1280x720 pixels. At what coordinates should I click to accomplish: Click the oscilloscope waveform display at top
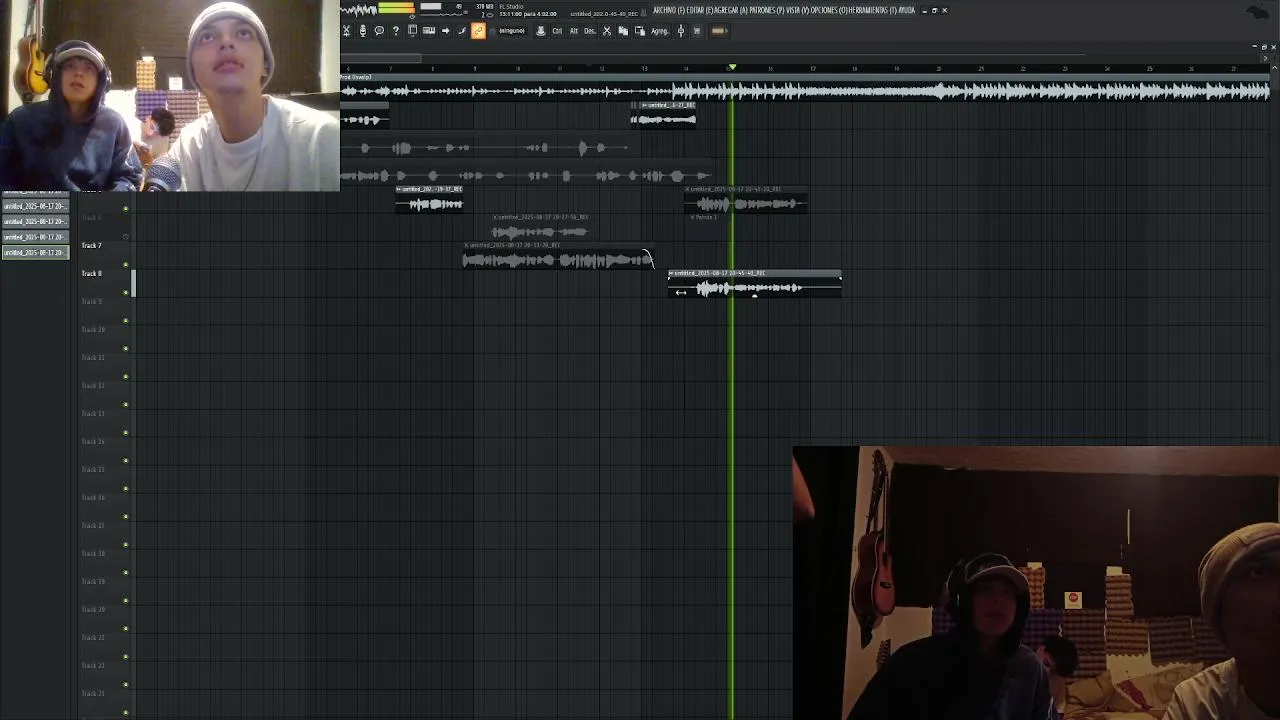pyautogui.click(x=359, y=10)
